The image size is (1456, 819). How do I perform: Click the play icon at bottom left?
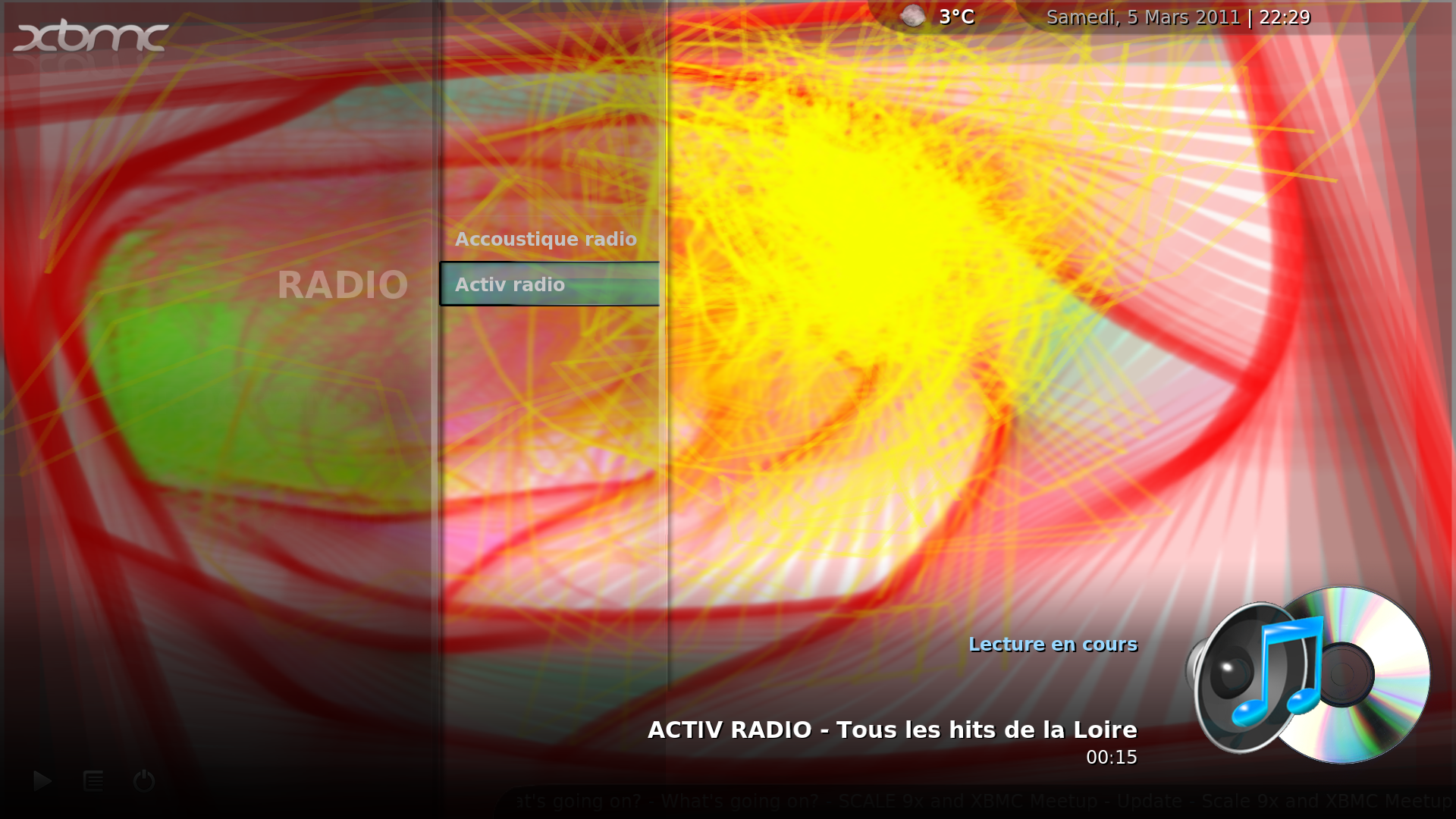[x=42, y=780]
